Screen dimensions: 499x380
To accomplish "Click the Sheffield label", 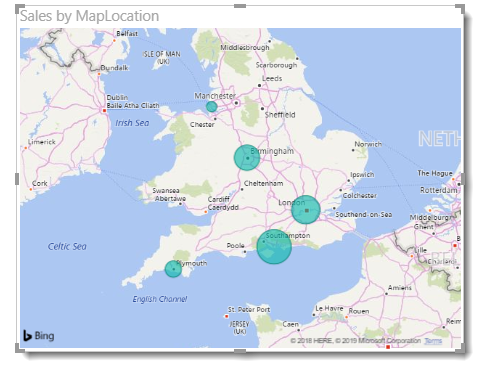I will click(x=280, y=115).
